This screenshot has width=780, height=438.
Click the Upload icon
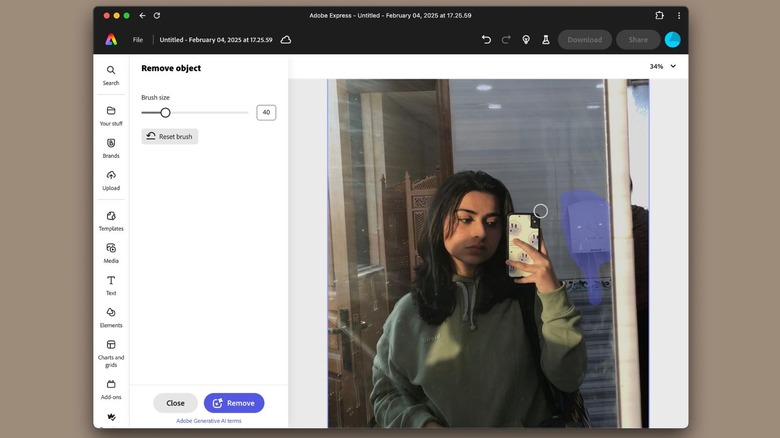(x=110, y=177)
